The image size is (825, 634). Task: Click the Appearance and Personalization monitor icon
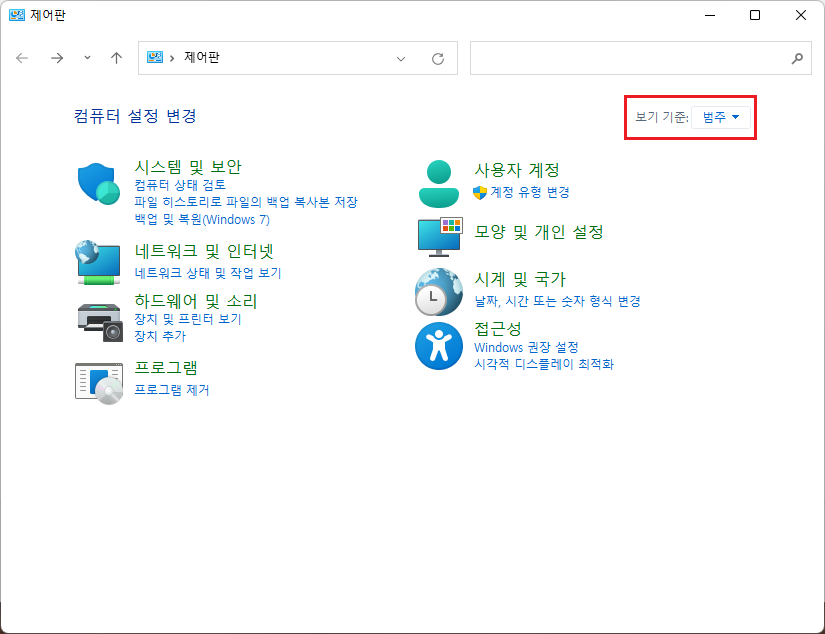point(438,235)
